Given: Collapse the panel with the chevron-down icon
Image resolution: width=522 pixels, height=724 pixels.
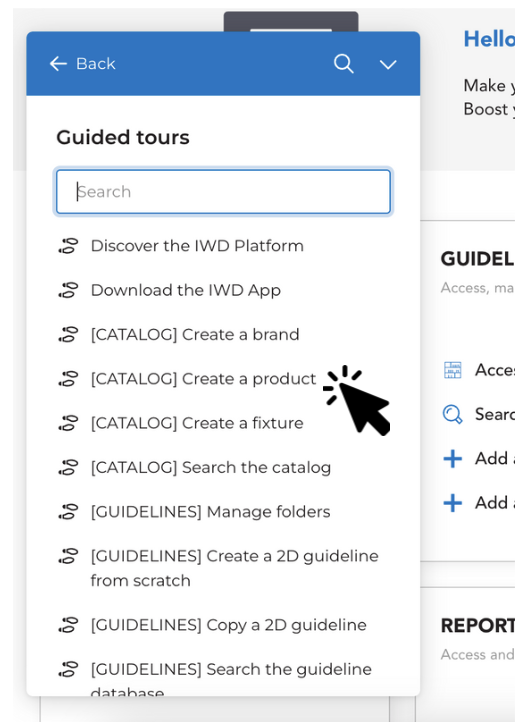Looking at the screenshot, I should (x=388, y=64).
